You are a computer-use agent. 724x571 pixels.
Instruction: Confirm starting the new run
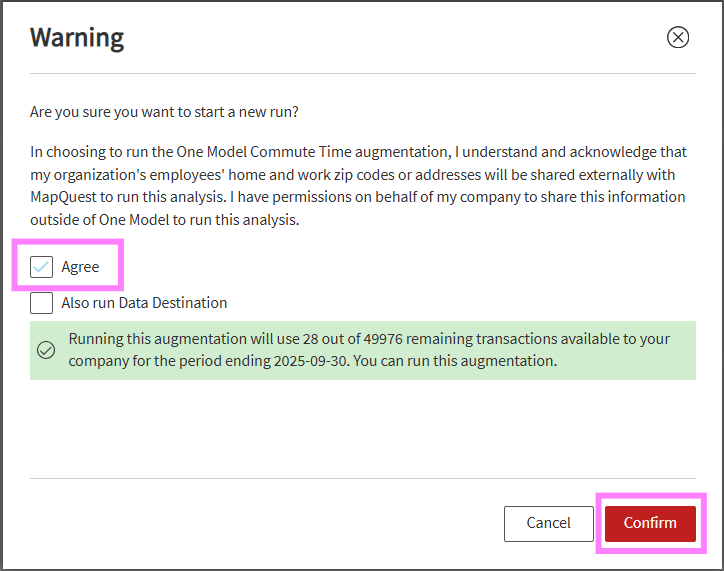pyautogui.click(x=650, y=523)
